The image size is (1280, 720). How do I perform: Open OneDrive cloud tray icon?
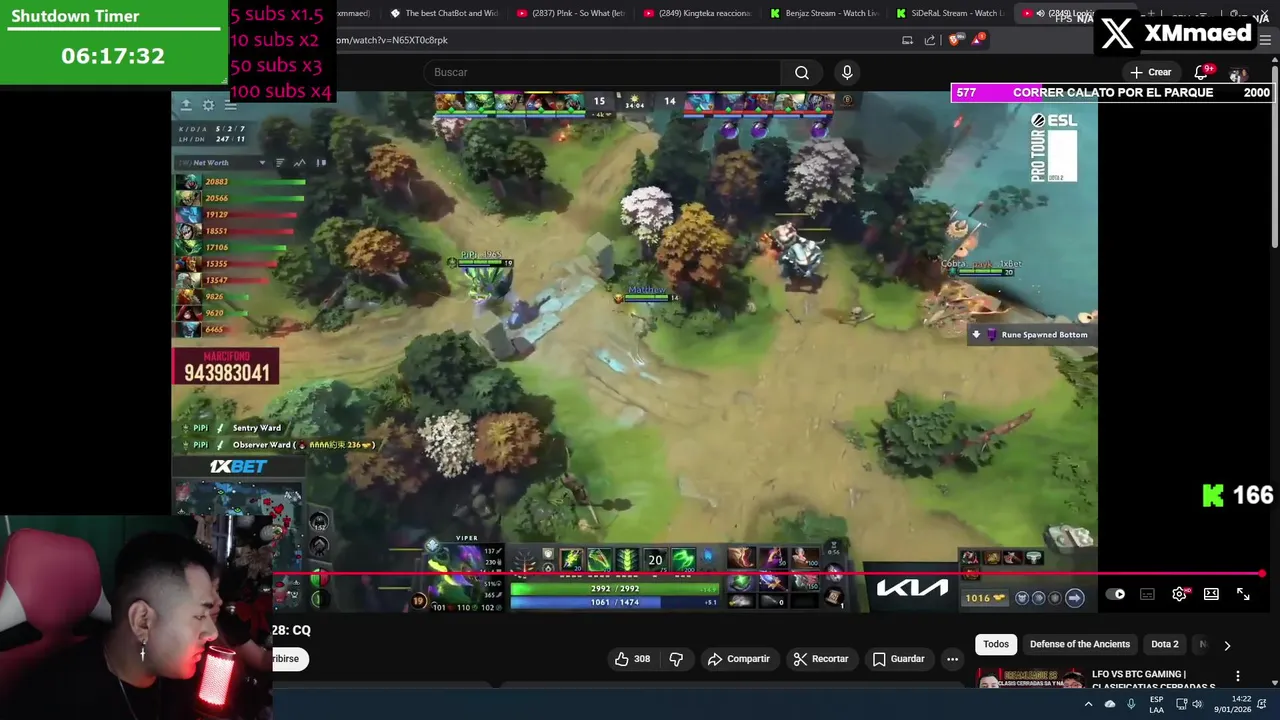(x=1110, y=704)
